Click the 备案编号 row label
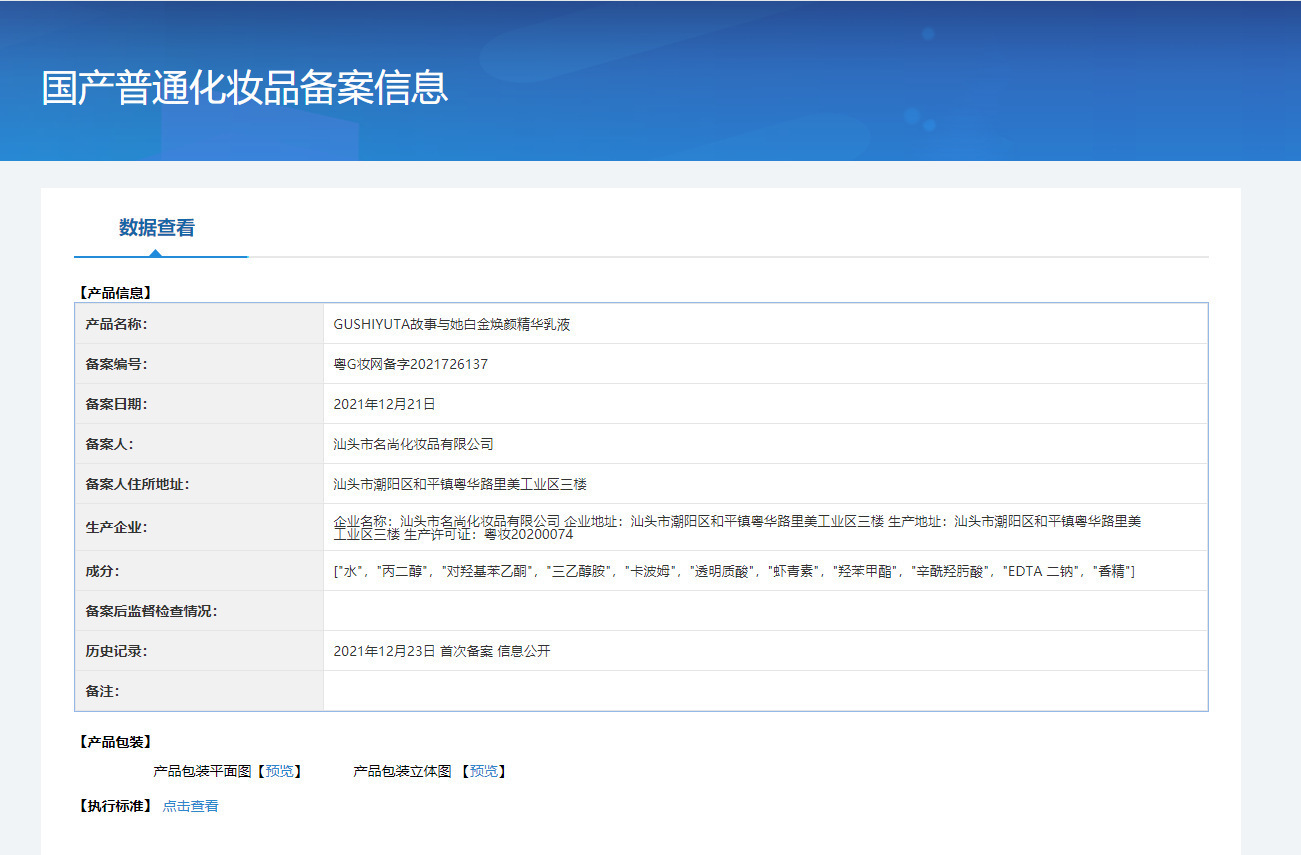 pyautogui.click(x=116, y=364)
